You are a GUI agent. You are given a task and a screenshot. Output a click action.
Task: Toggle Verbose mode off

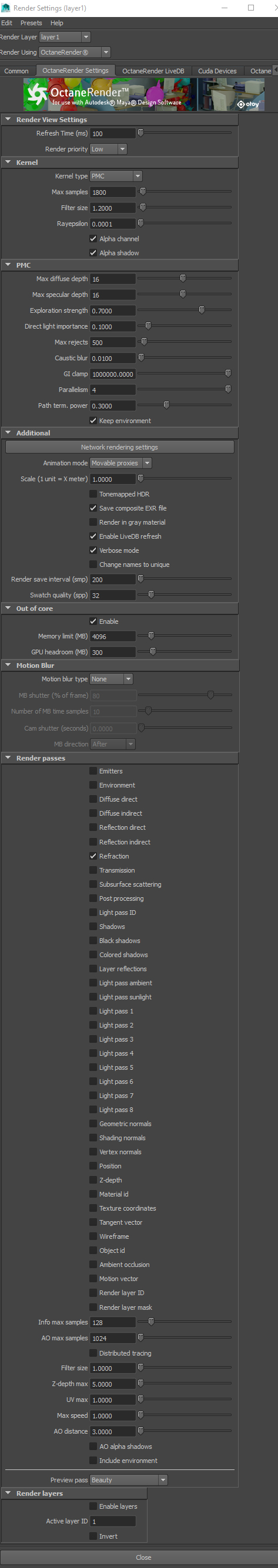[x=93, y=550]
